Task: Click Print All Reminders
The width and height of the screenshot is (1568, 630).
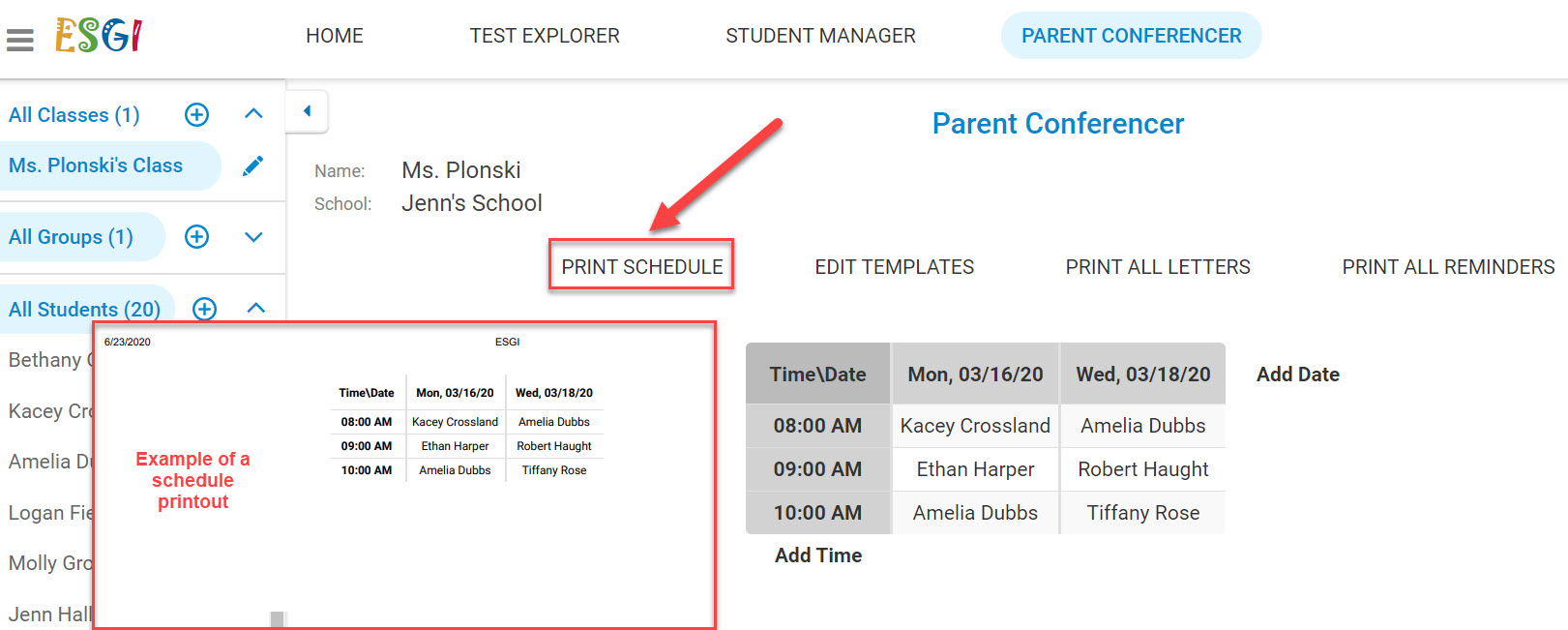Action: click(1448, 267)
